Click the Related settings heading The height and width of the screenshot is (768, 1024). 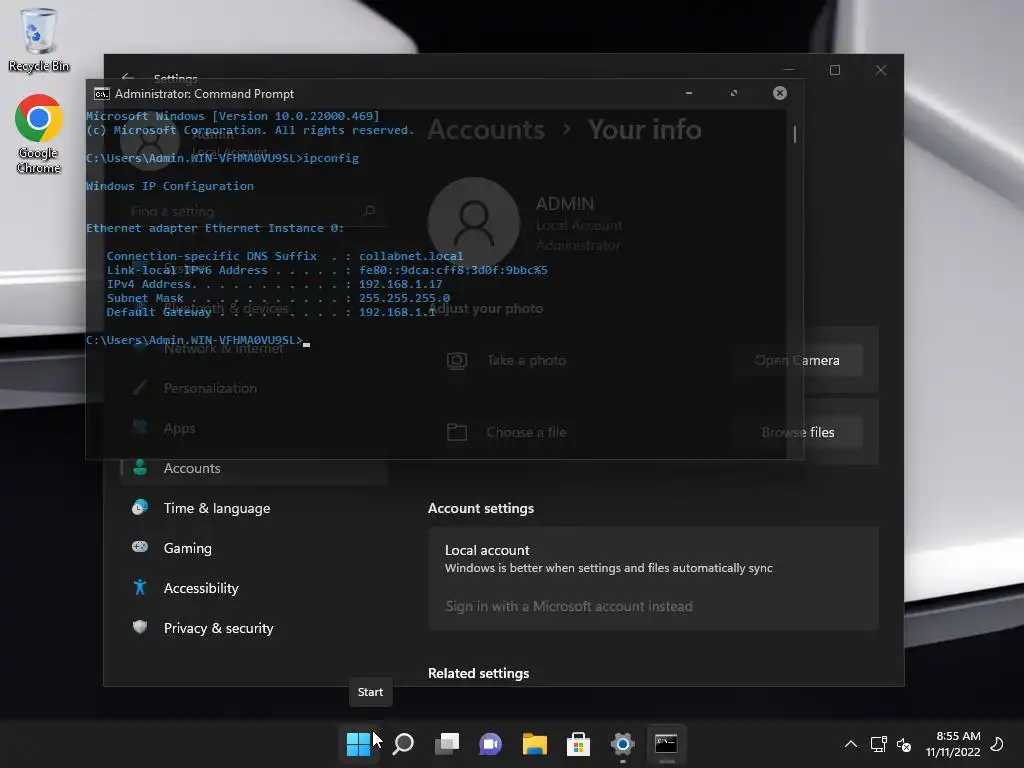click(479, 673)
